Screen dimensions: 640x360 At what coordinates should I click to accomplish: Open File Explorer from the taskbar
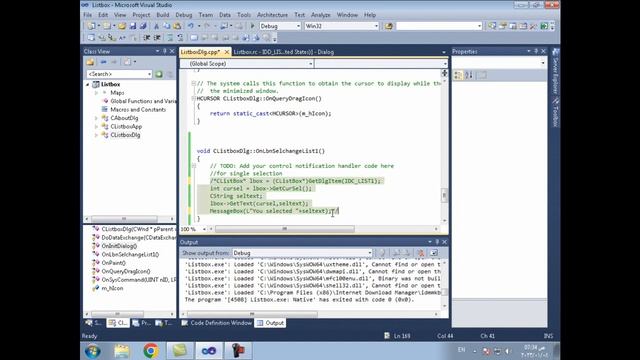pos(122,351)
